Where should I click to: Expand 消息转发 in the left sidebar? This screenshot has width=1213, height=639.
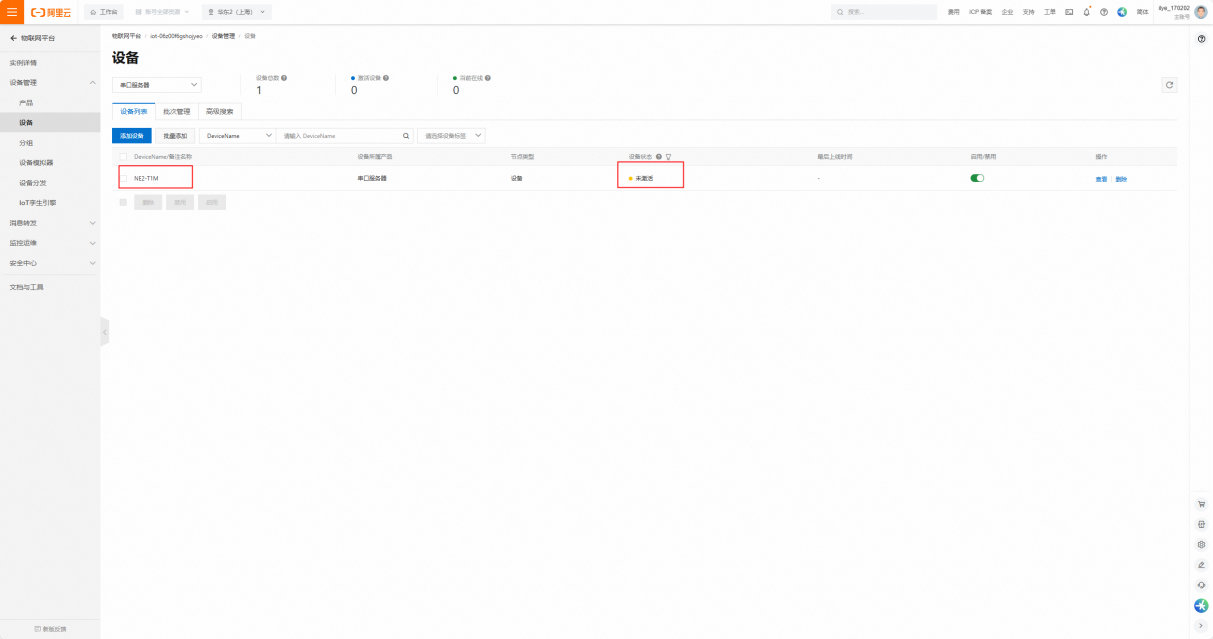50,223
